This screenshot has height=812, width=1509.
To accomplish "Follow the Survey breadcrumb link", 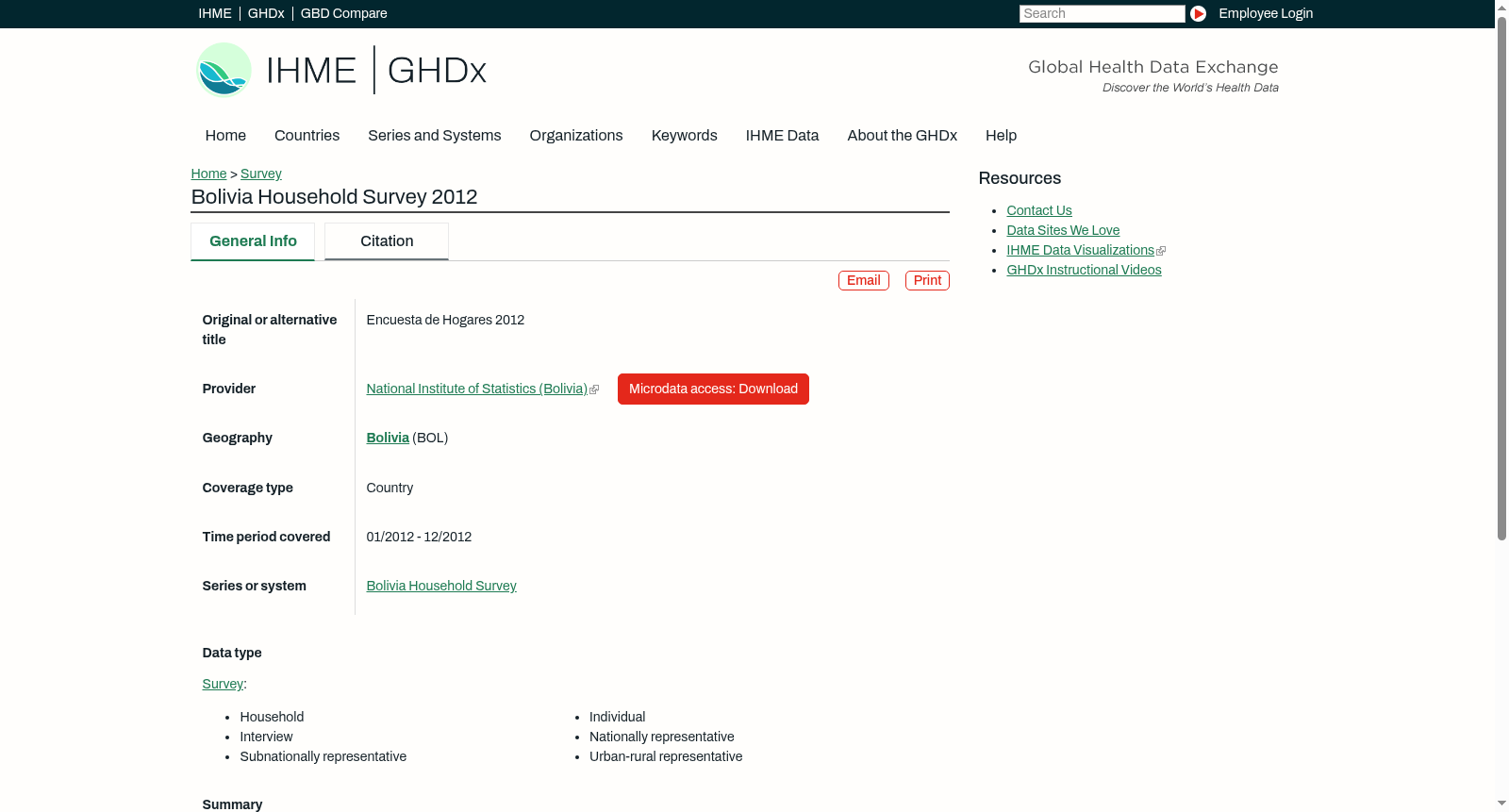I will coord(261,174).
